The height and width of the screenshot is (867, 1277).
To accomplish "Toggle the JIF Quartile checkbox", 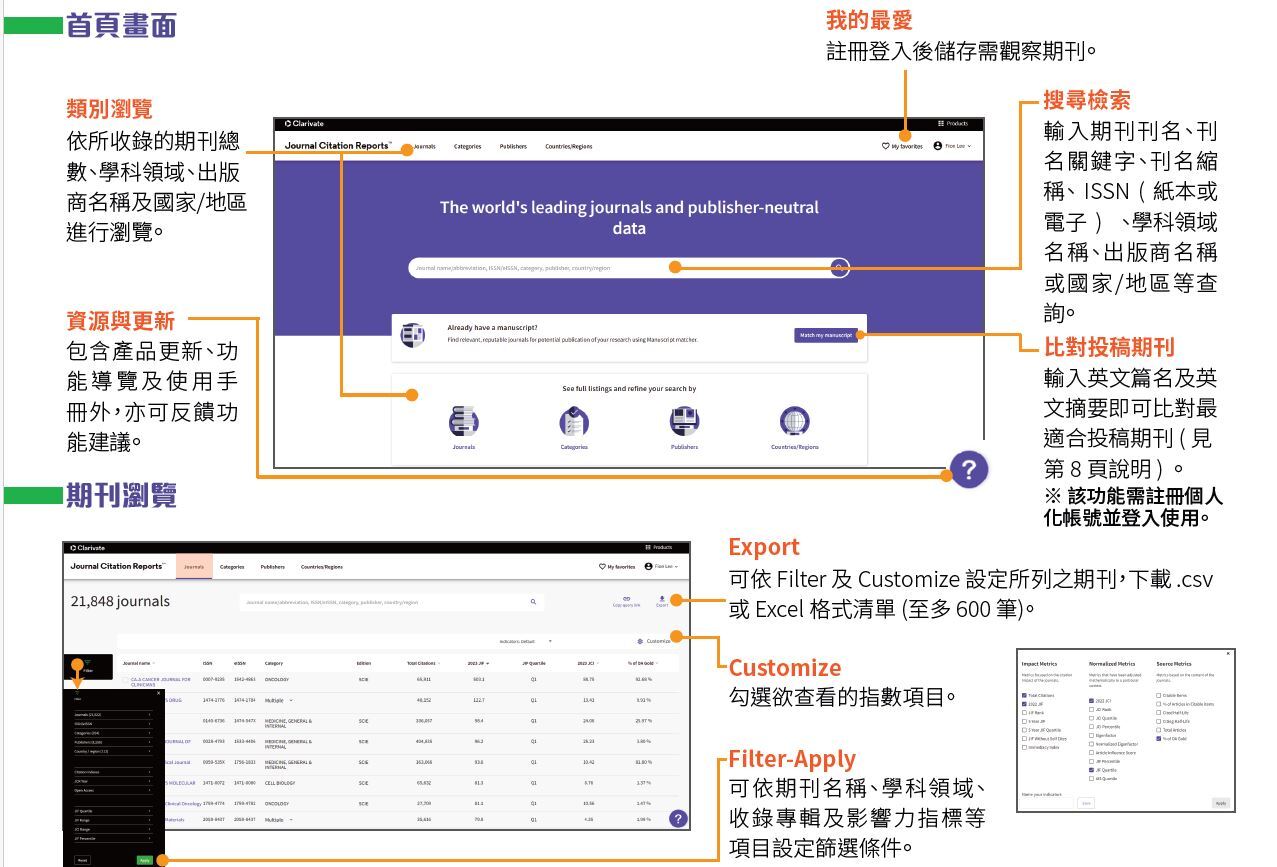I will coord(1091,770).
